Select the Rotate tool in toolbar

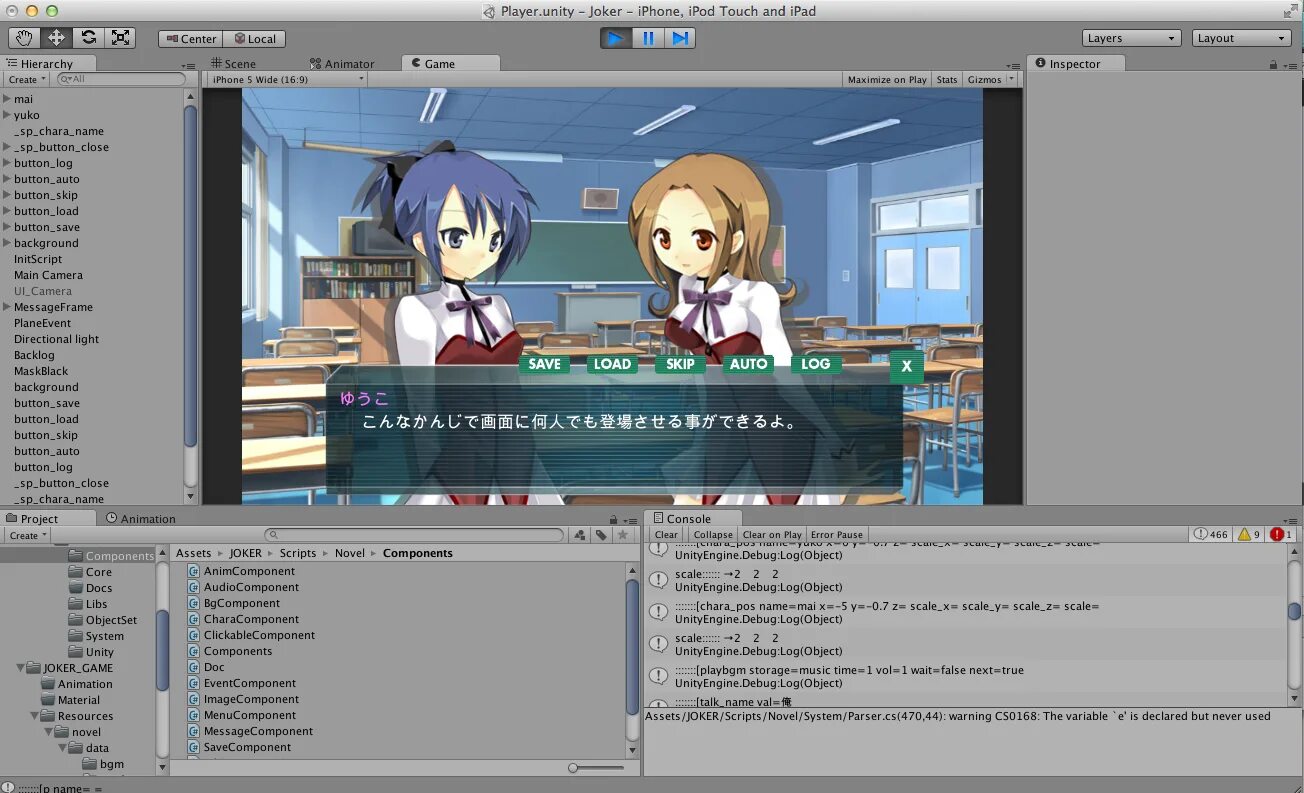tap(88, 38)
